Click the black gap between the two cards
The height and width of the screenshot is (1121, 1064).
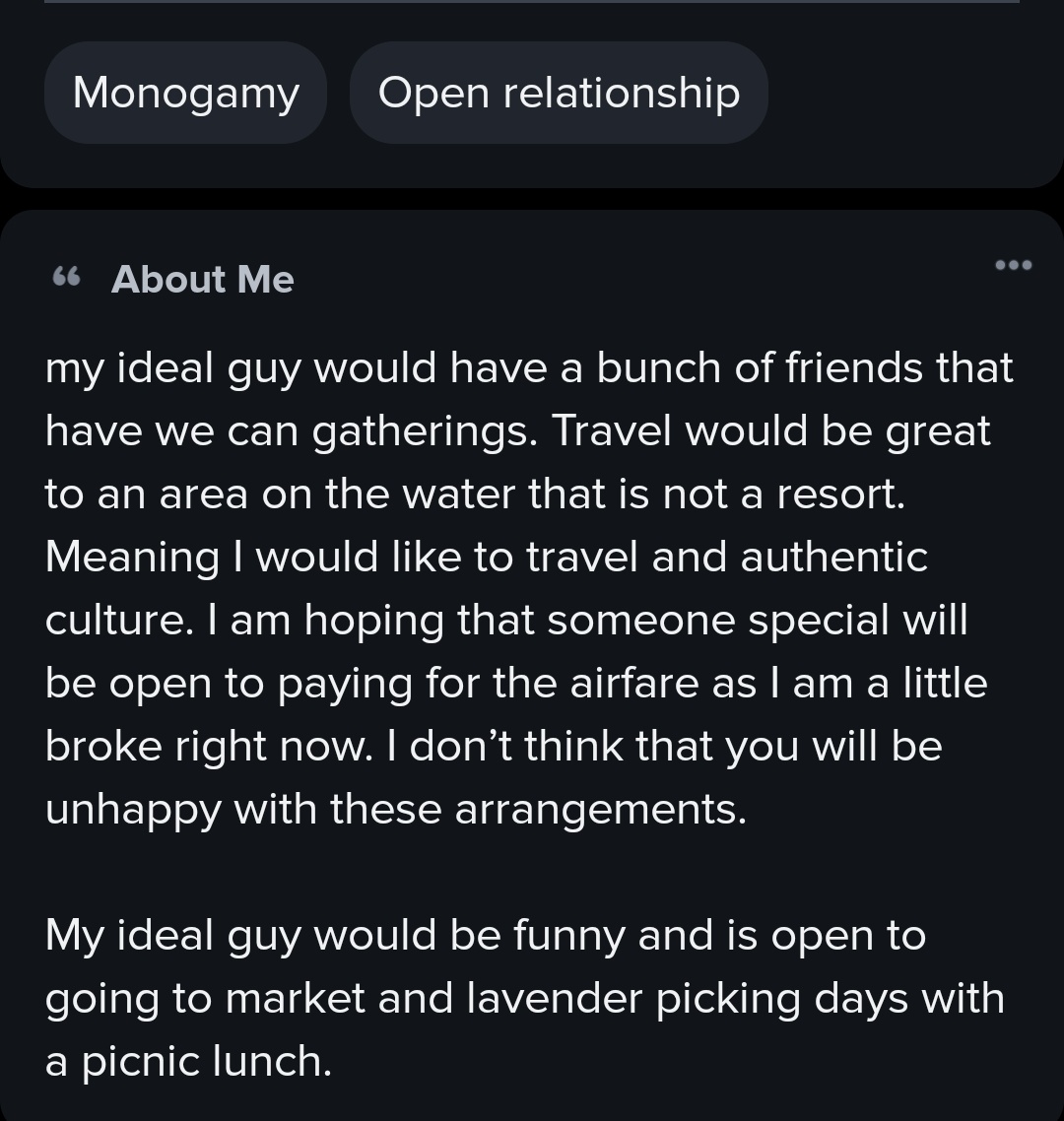532,199
